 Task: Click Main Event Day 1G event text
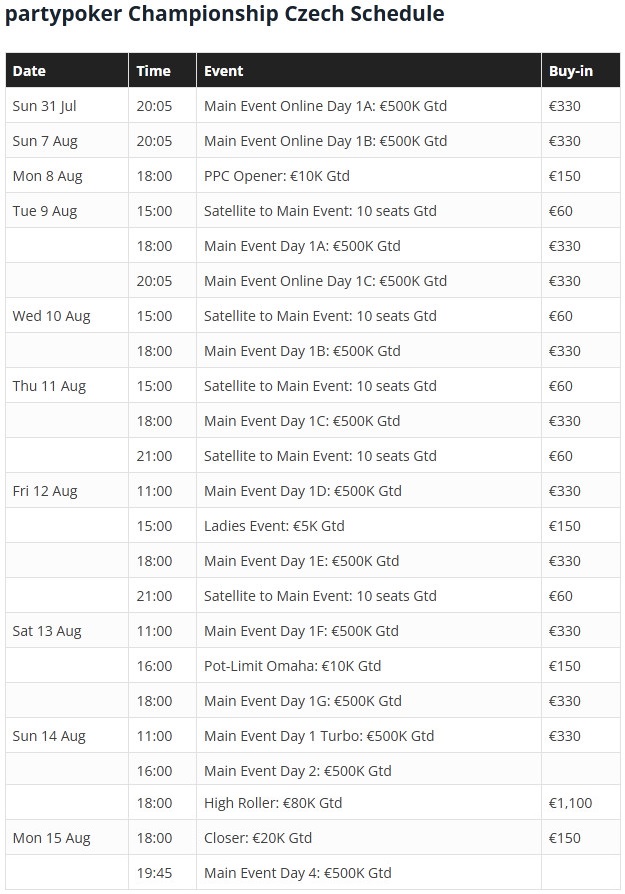point(303,701)
